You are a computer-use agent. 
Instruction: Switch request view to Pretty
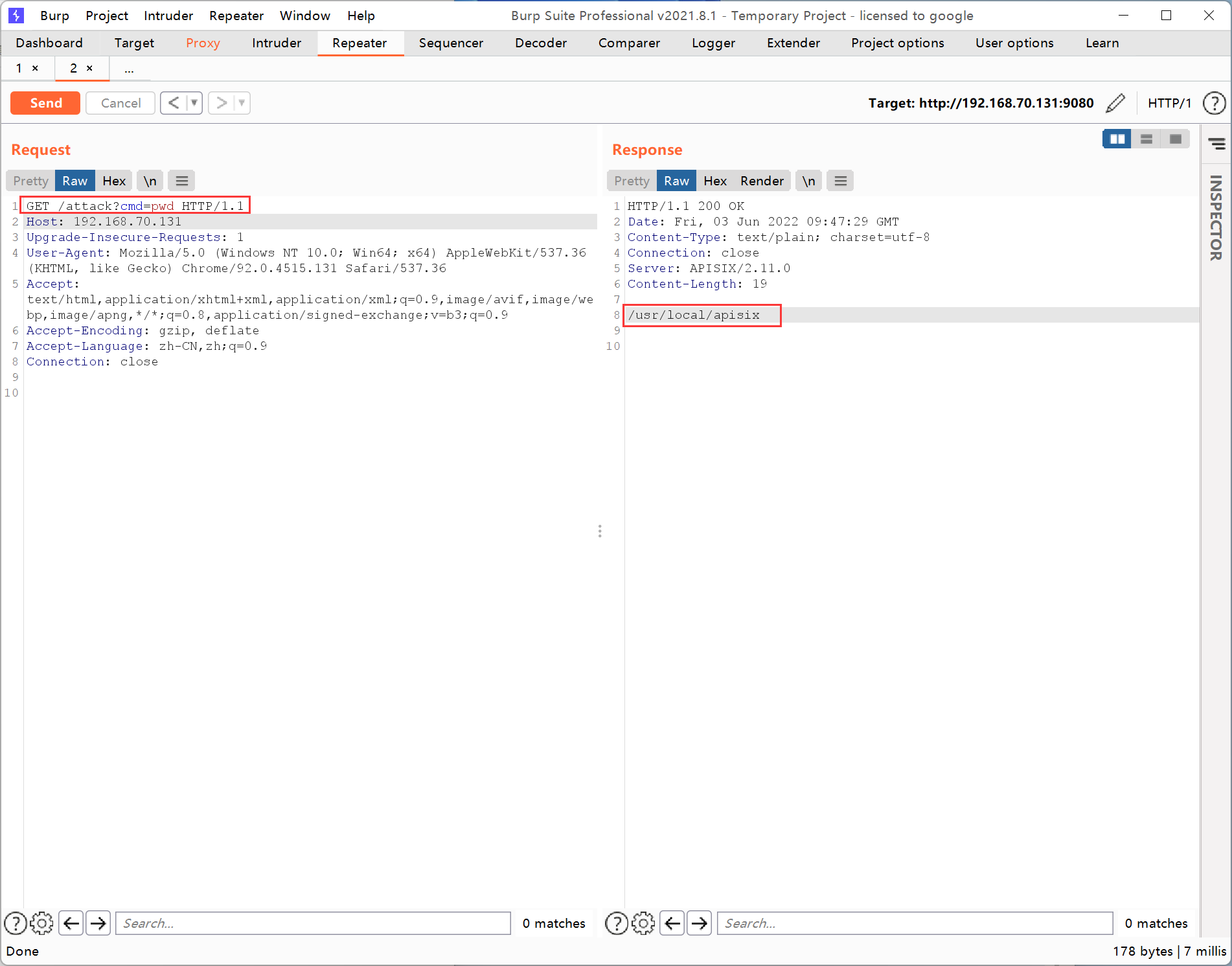pyautogui.click(x=31, y=181)
